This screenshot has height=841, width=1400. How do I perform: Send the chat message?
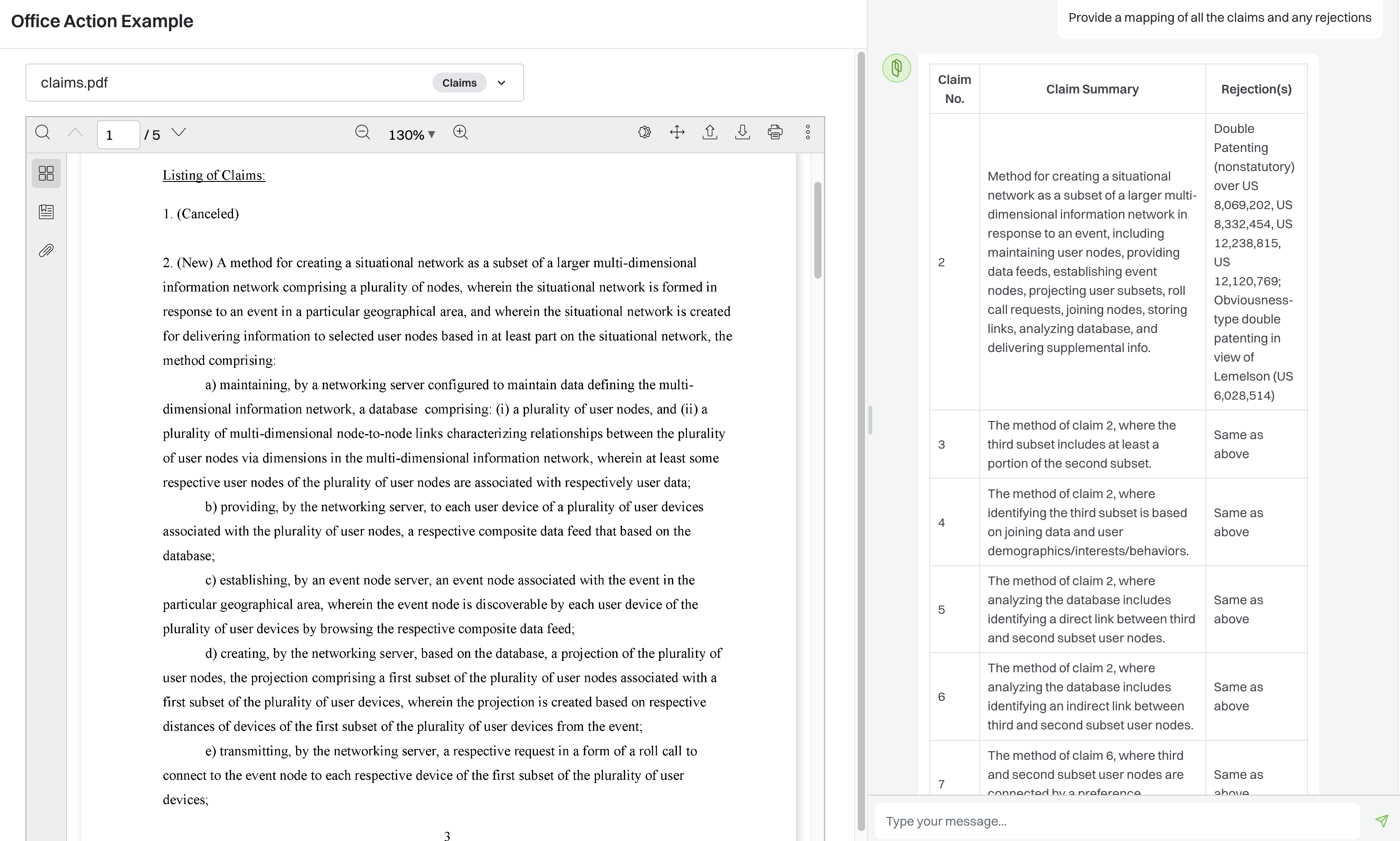tap(1382, 821)
